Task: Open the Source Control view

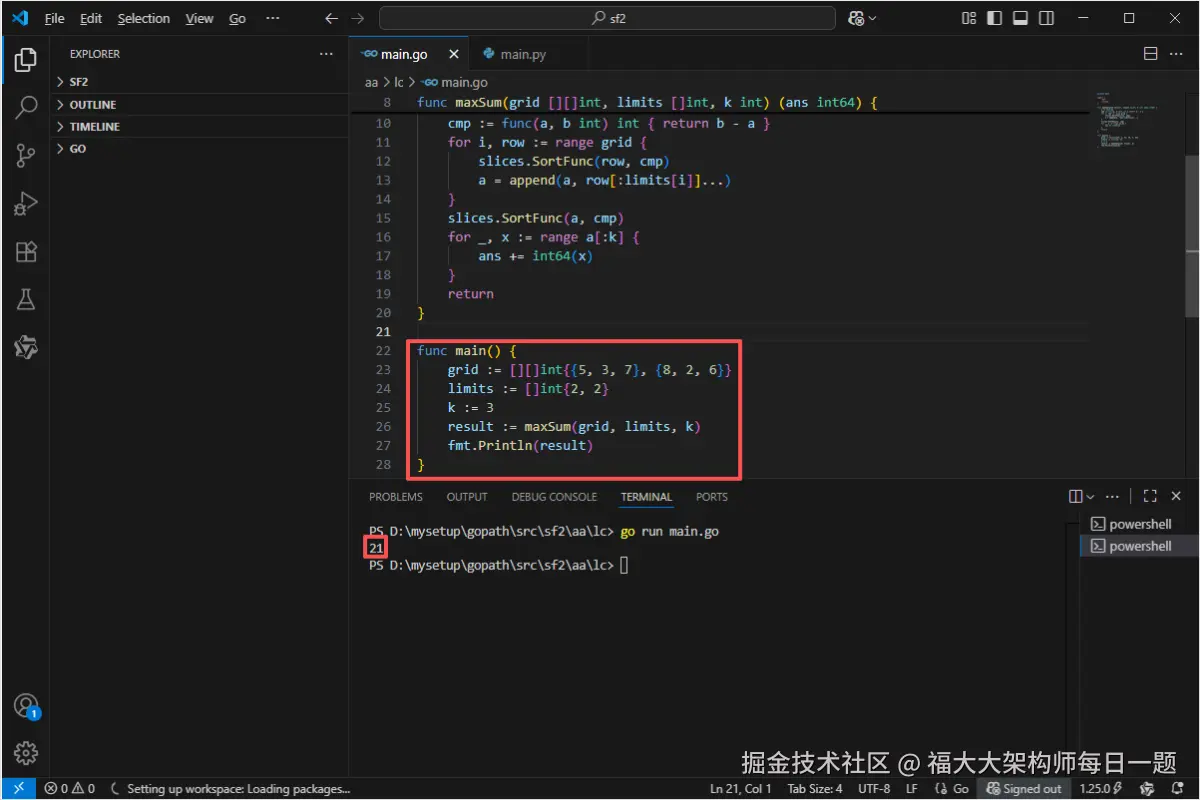Action: pyautogui.click(x=26, y=155)
